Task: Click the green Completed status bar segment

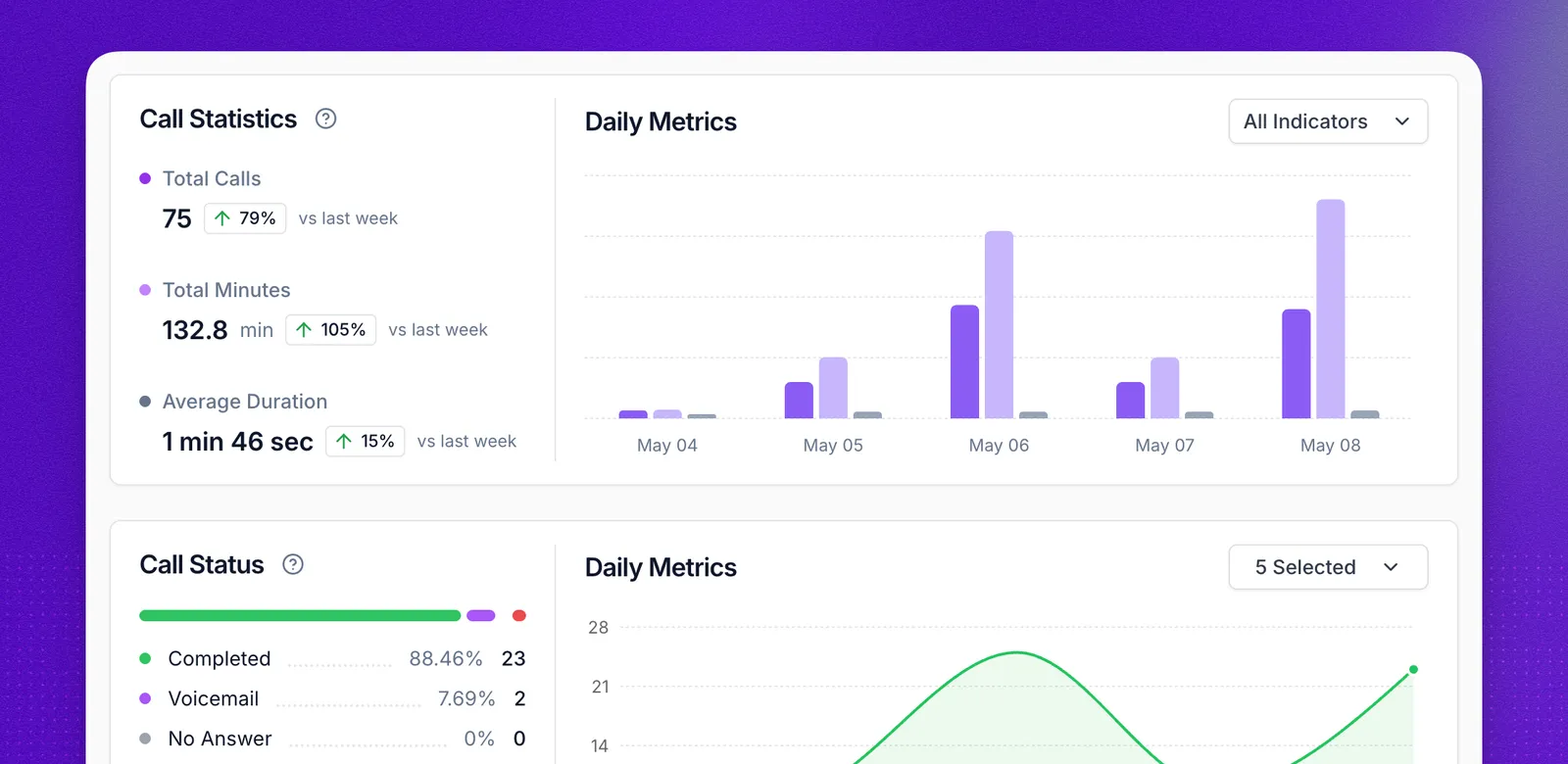Action: coord(300,615)
